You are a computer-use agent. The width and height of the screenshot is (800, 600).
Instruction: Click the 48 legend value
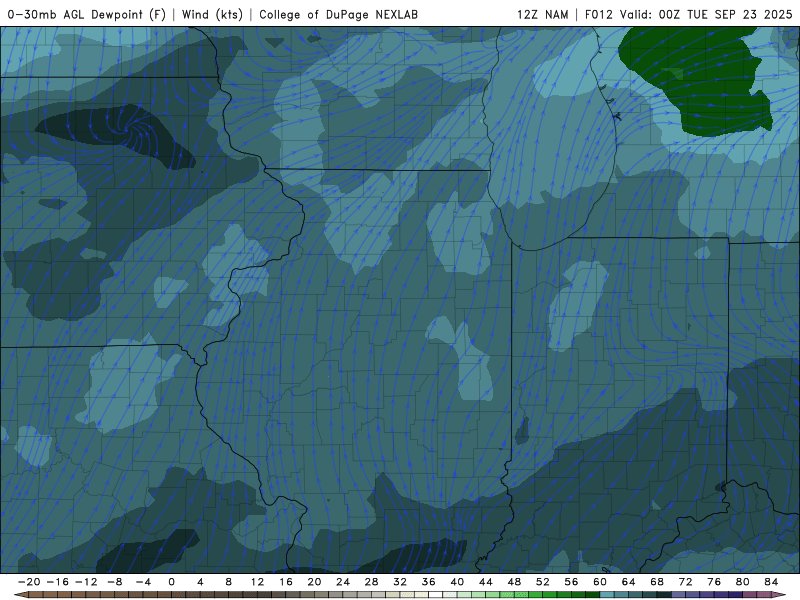[x=514, y=582]
